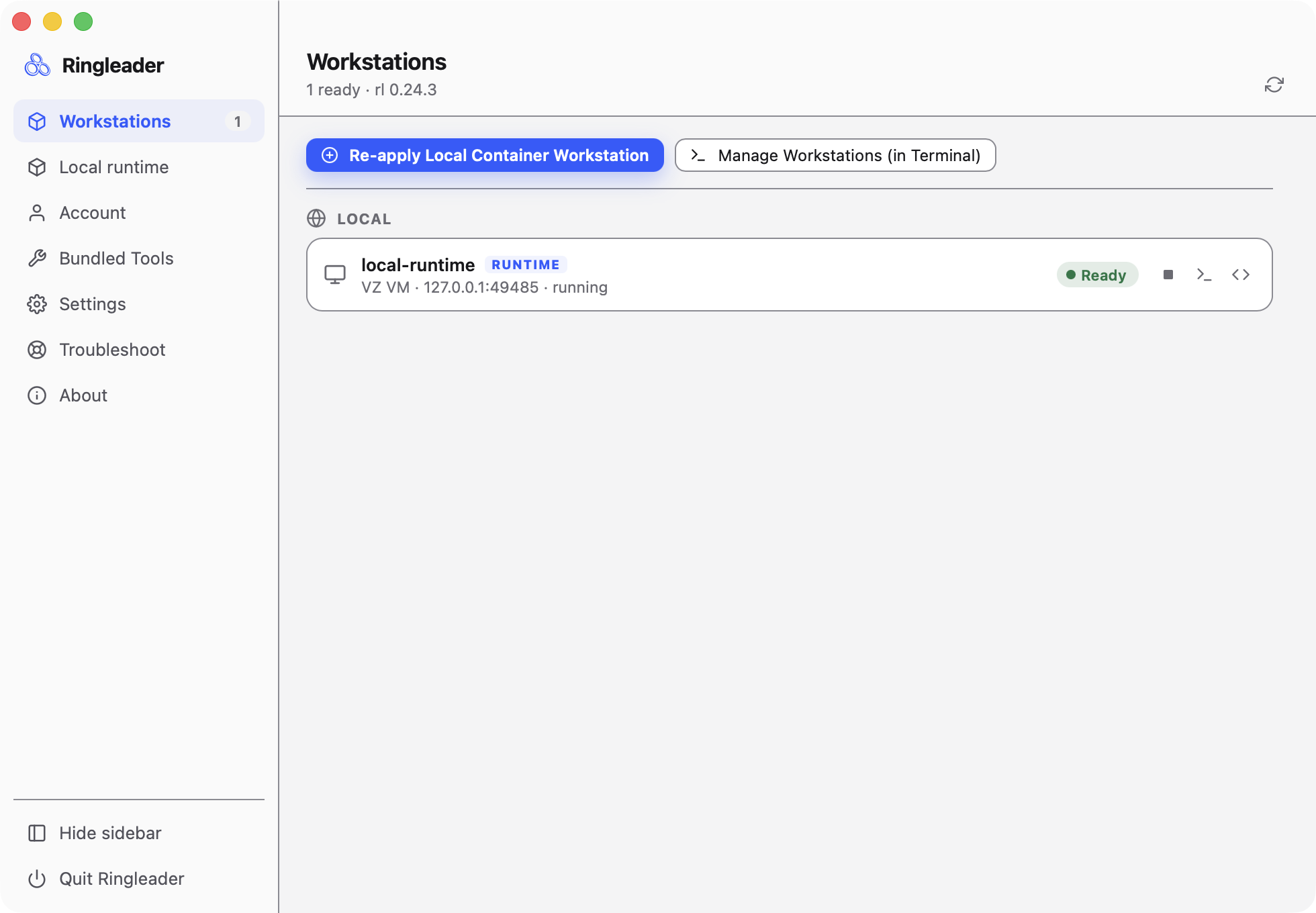Viewport: 1316px width, 913px height.
Task: Minimize the Ringleader window
Action: tap(52, 21)
